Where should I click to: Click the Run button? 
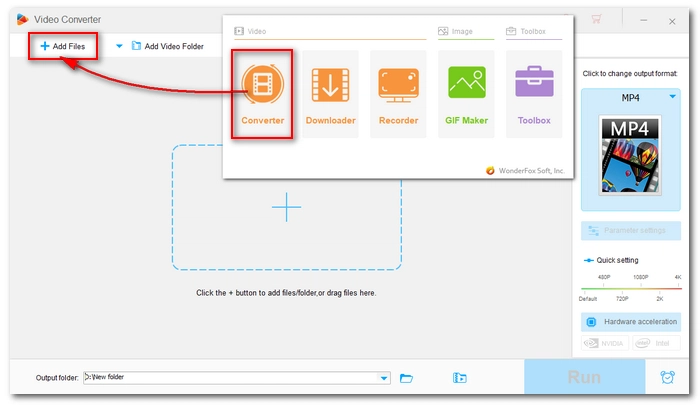[x=584, y=377]
